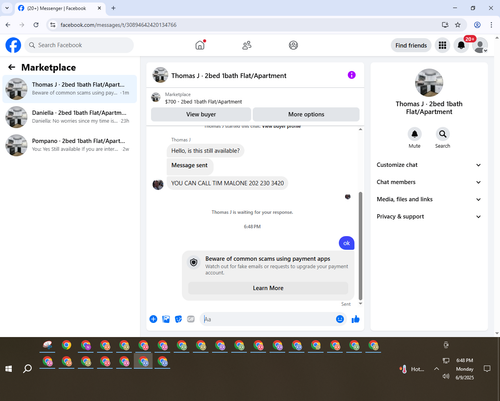Click the weather Hot widget in taskbar
The image size is (500, 401).
(x=412, y=369)
